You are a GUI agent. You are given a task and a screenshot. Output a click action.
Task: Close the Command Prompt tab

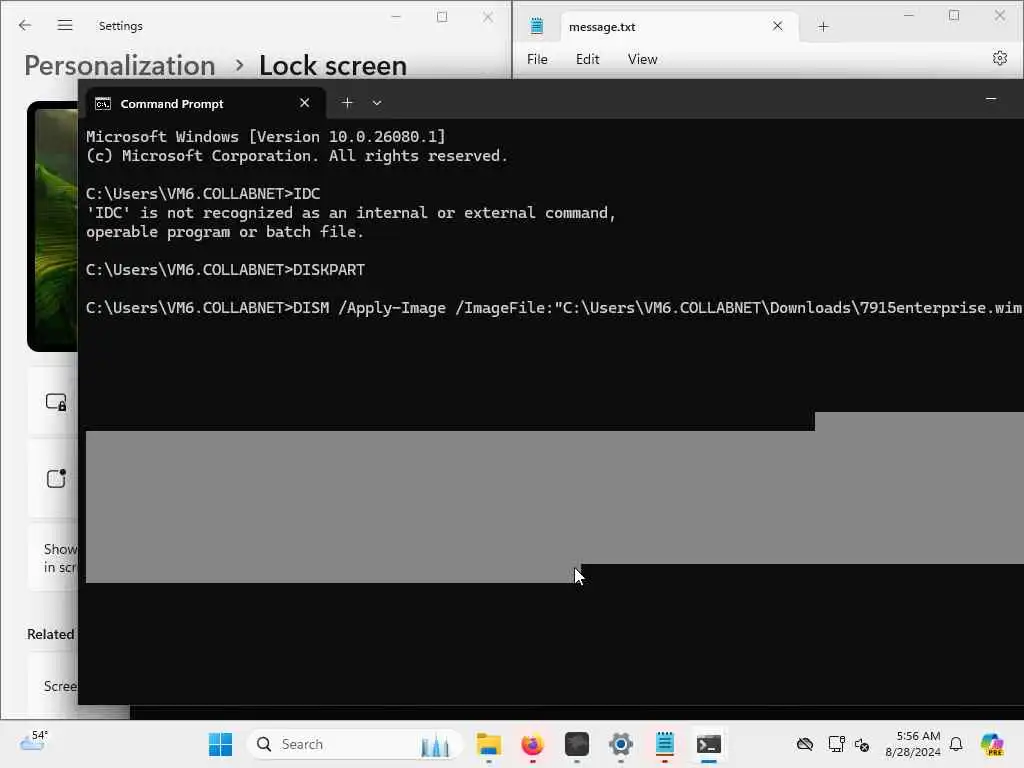point(304,103)
